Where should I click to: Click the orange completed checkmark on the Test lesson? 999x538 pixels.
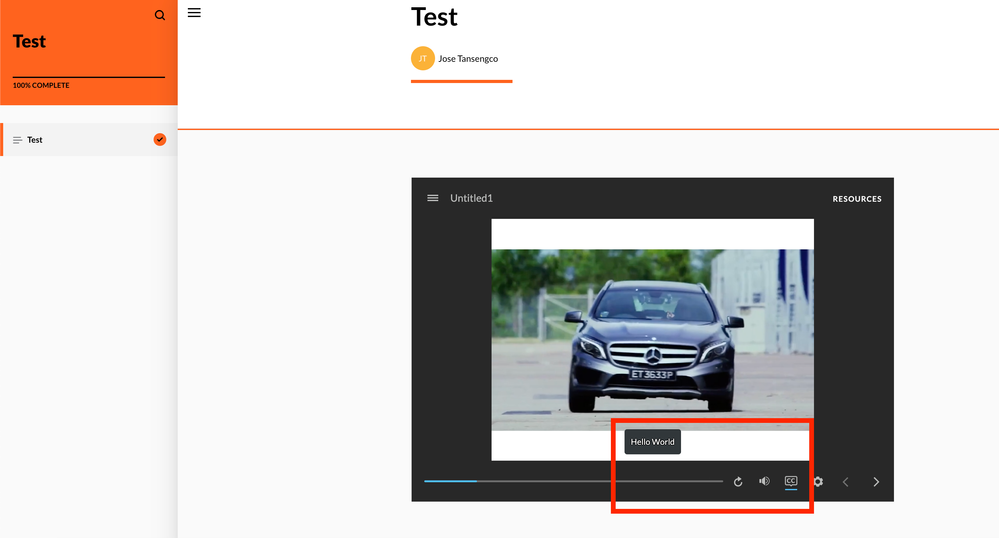click(160, 139)
